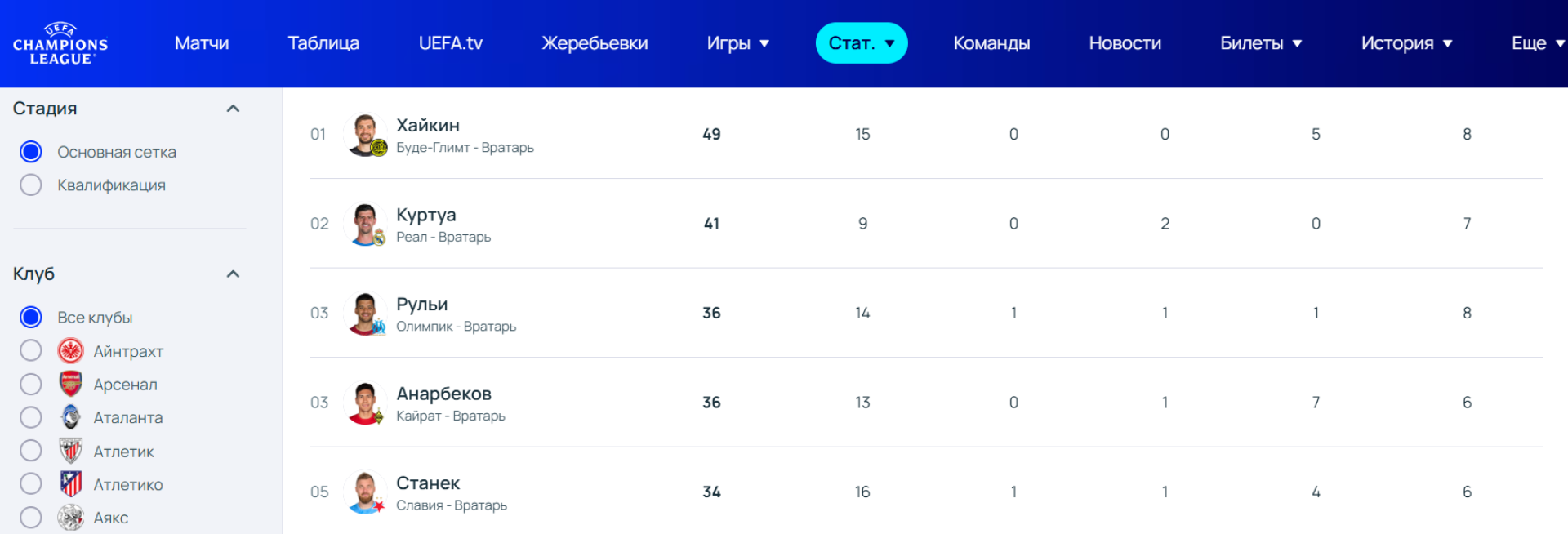Click the UEFA Champions League logo

60,44
